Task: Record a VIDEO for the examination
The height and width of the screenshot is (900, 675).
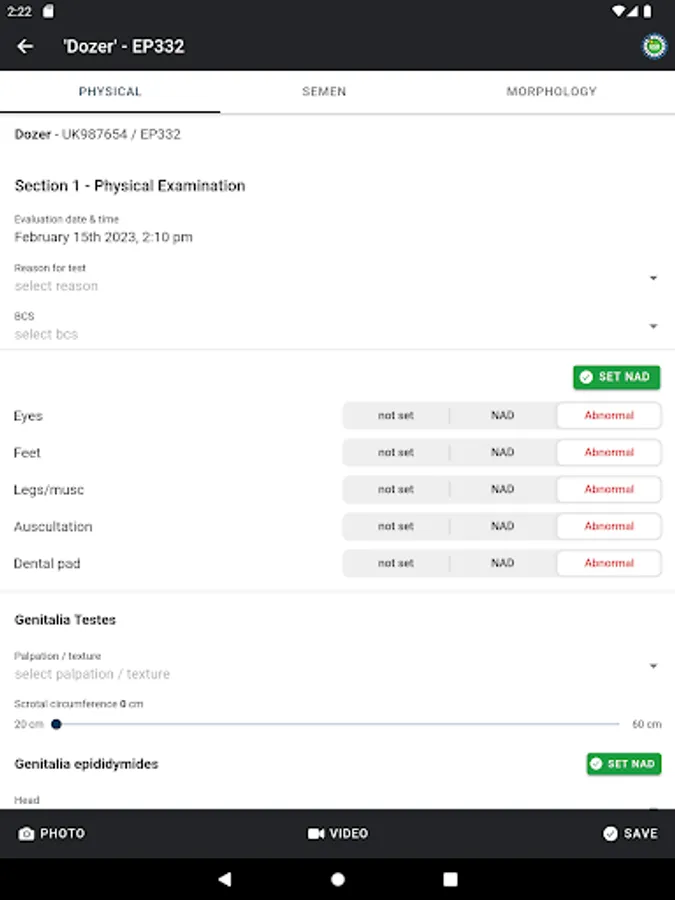Action: [338, 833]
